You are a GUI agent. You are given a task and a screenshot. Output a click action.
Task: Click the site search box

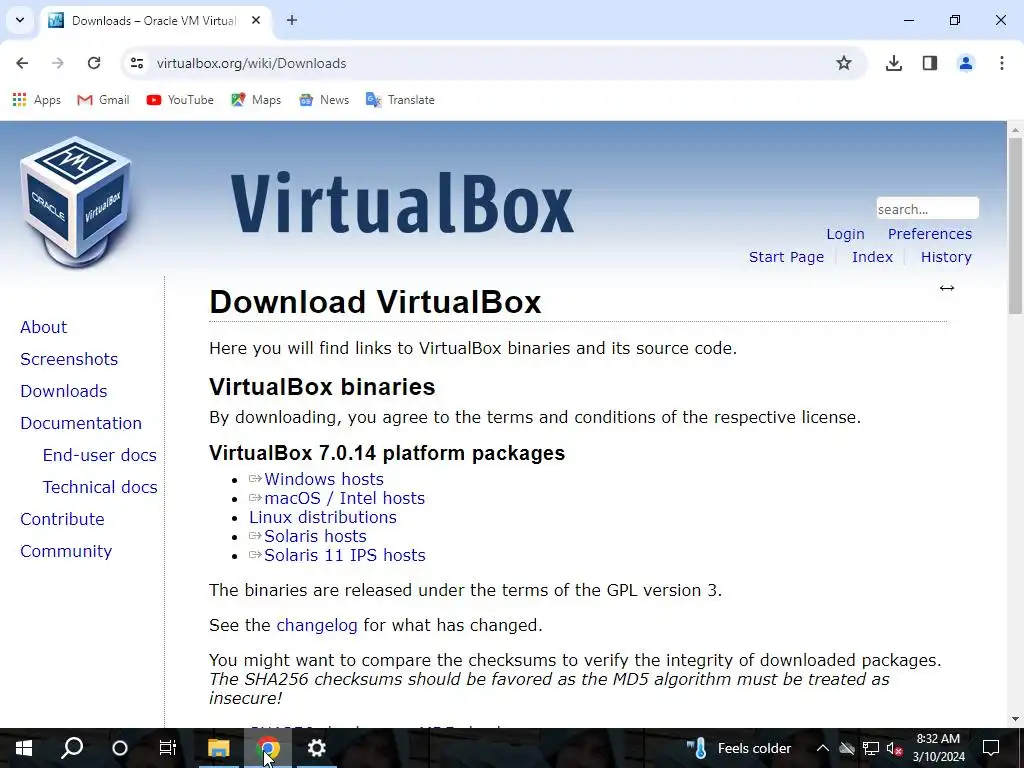(x=927, y=209)
